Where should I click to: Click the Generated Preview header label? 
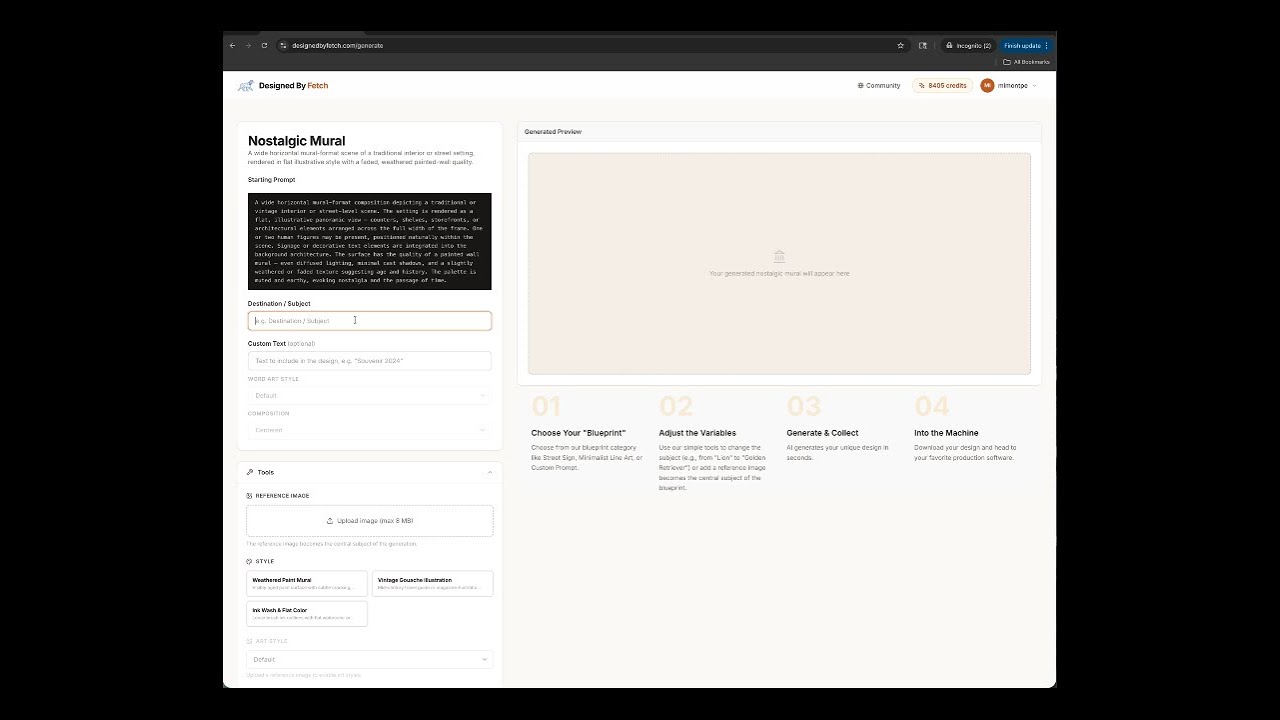point(553,132)
